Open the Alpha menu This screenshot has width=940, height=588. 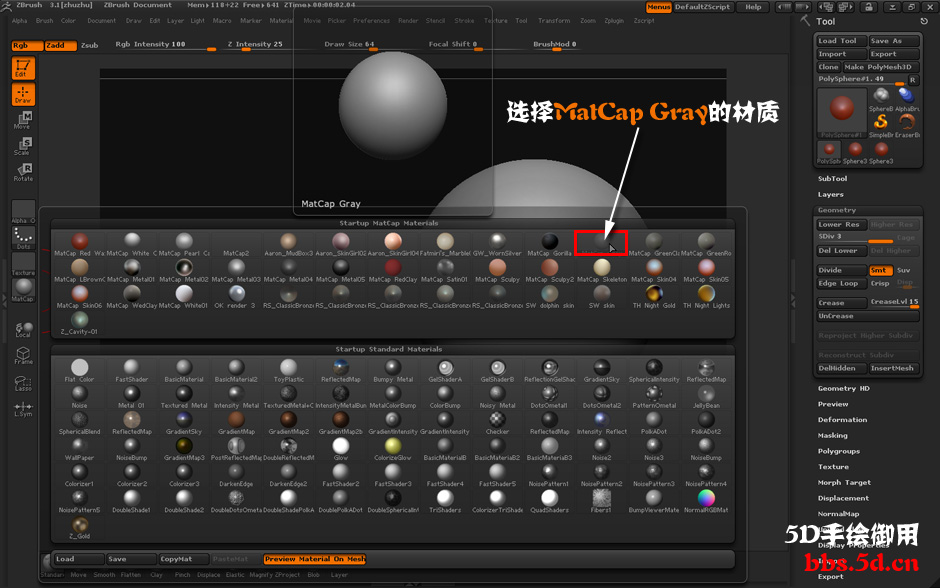[20, 20]
